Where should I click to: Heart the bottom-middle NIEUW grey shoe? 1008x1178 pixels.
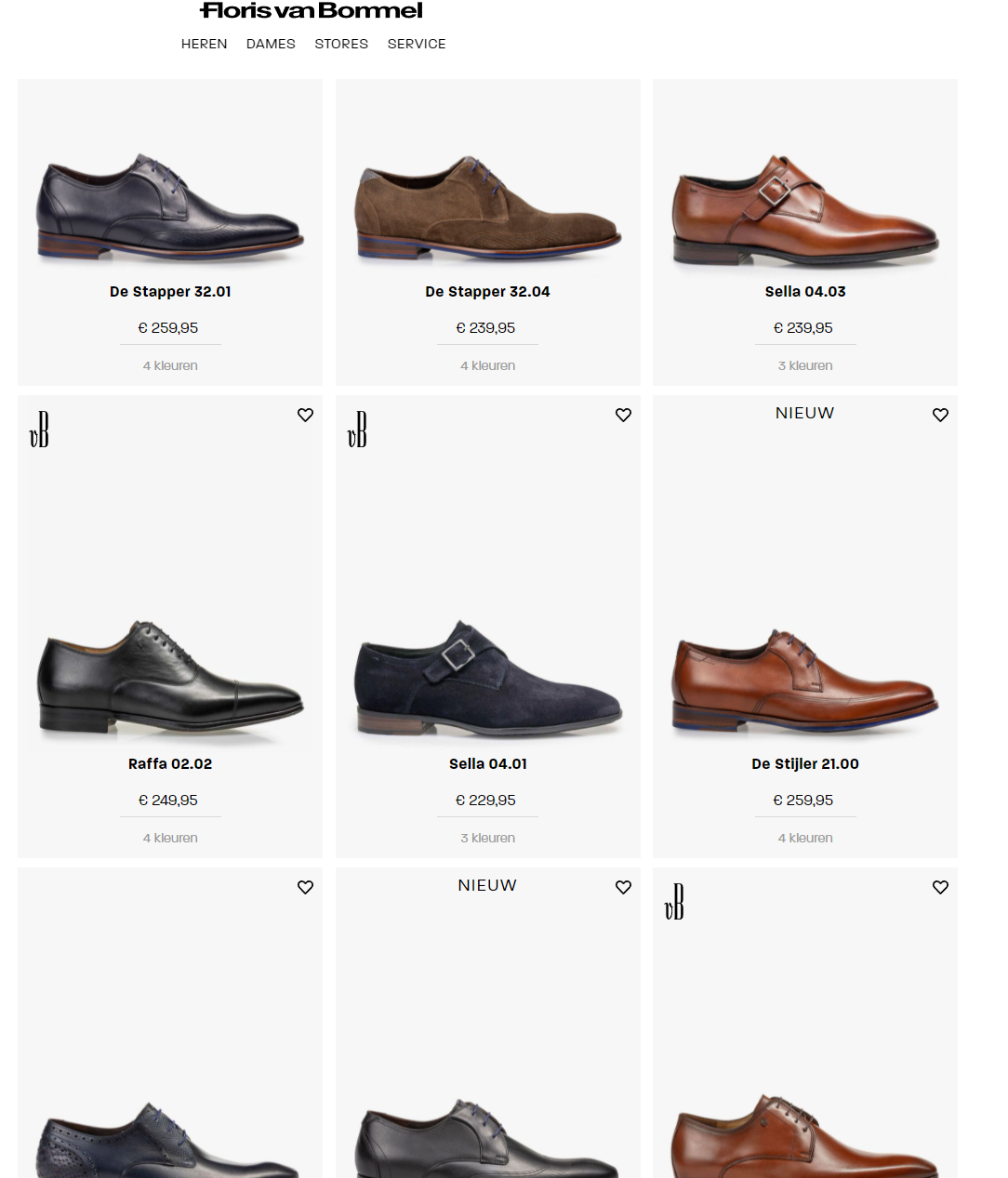[x=623, y=887]
